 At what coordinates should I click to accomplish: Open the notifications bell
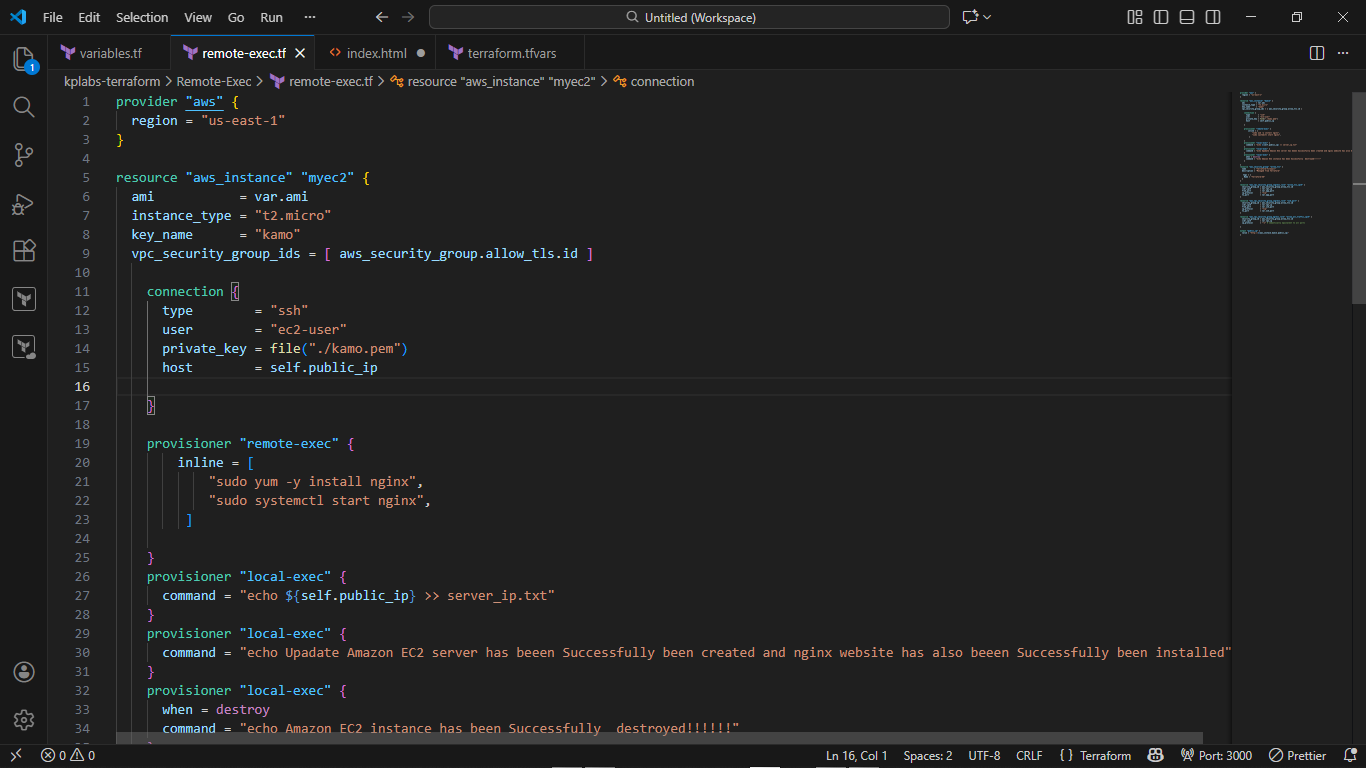click(1353, 755)
